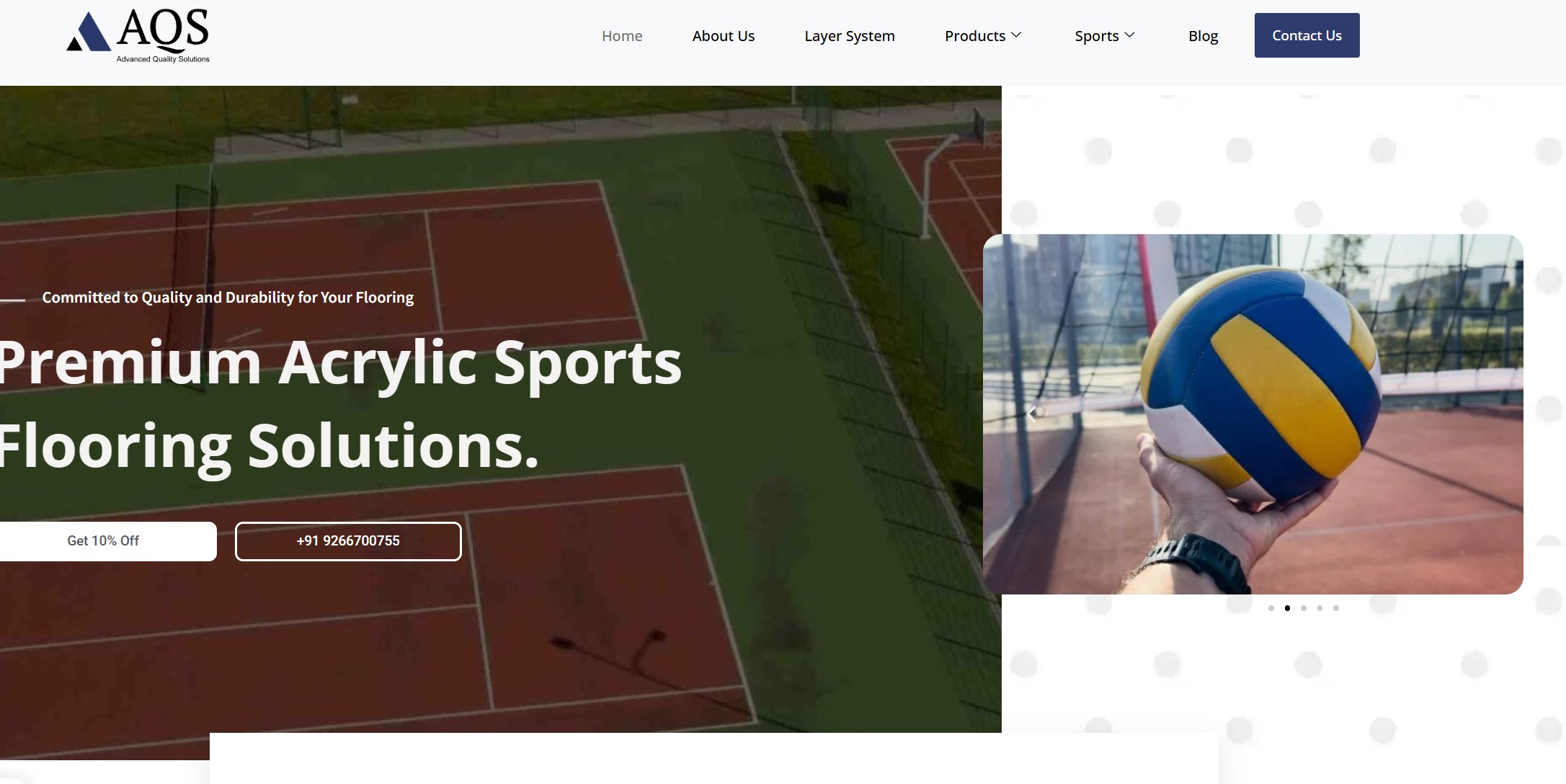
Task: Click the volleyball slide image
Action: pyautogui.click(x=1253, y=414)
